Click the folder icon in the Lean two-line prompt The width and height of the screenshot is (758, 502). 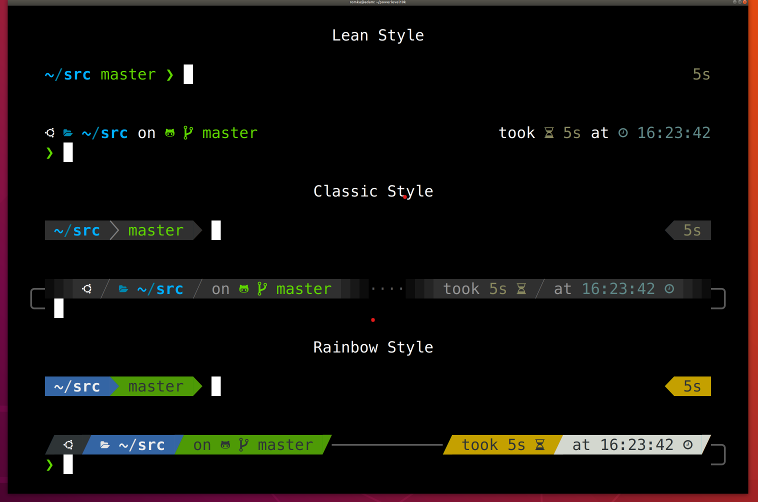coord(68,133)
